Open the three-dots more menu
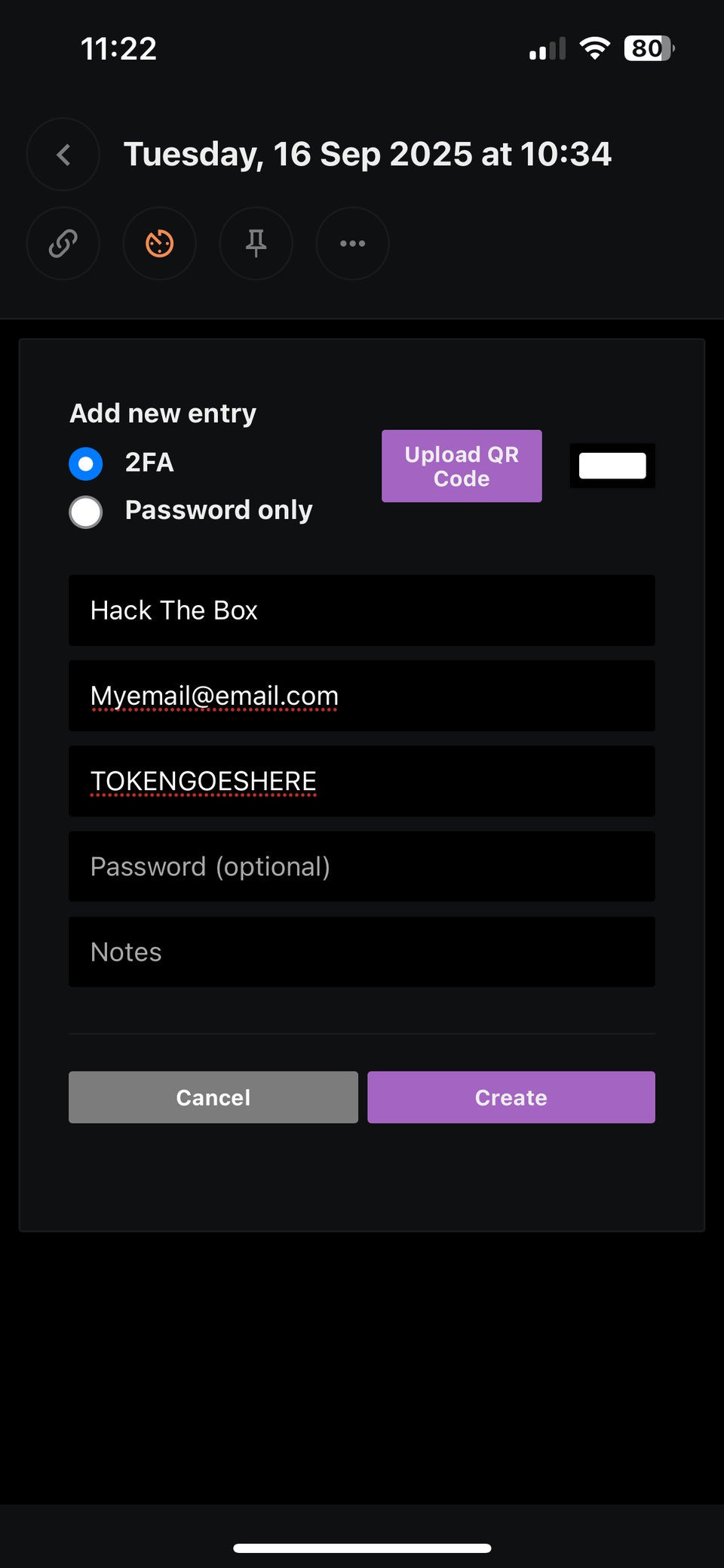 353,244
